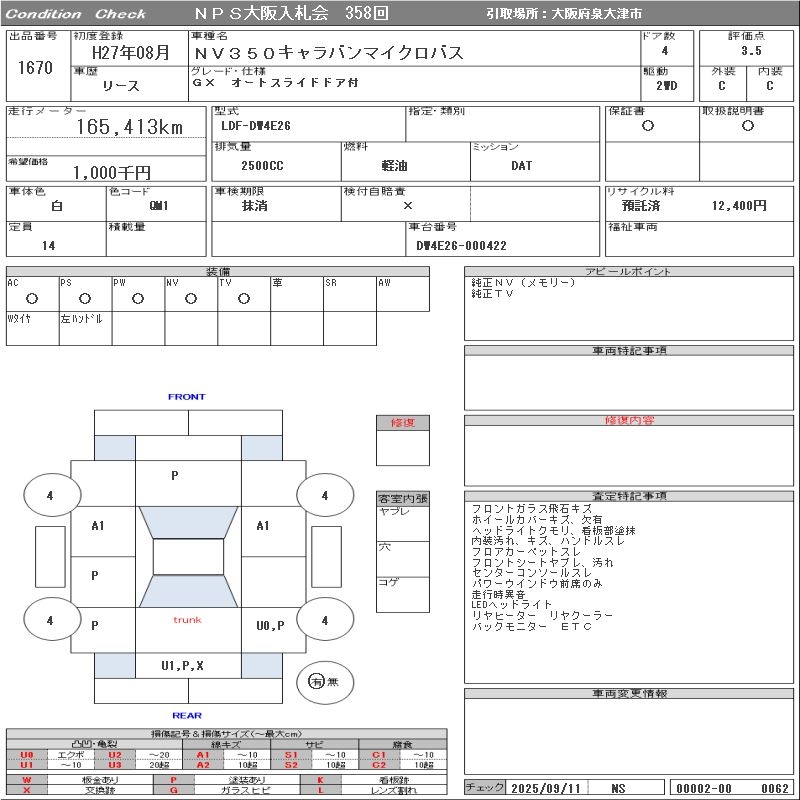Select model code LDF-DW4E26
The width and height of the screenshot is (800, 800).
tap(256, 126)
